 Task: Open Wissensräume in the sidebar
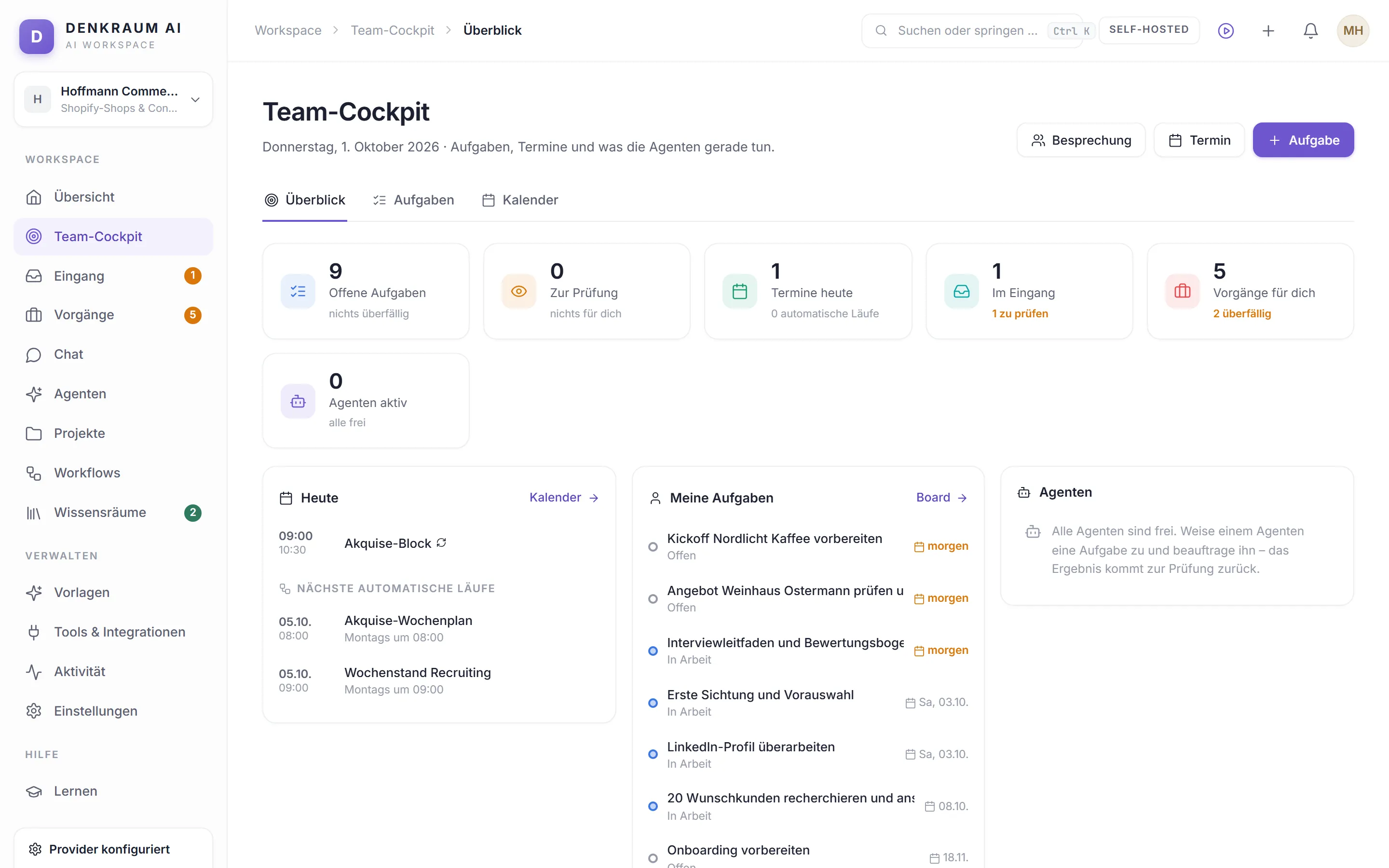(x=113, y=513)
